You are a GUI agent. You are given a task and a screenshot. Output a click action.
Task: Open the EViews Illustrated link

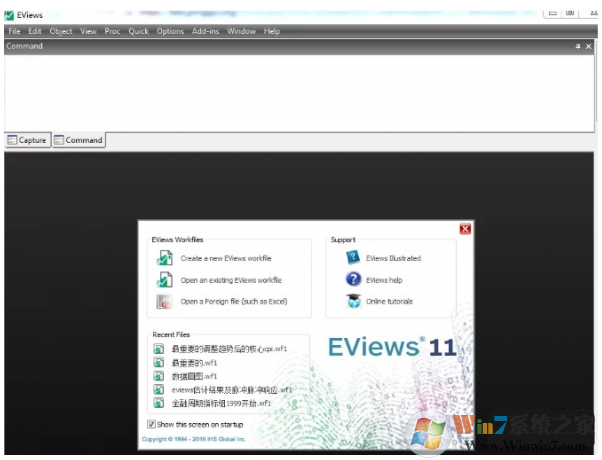coord(393,258)
